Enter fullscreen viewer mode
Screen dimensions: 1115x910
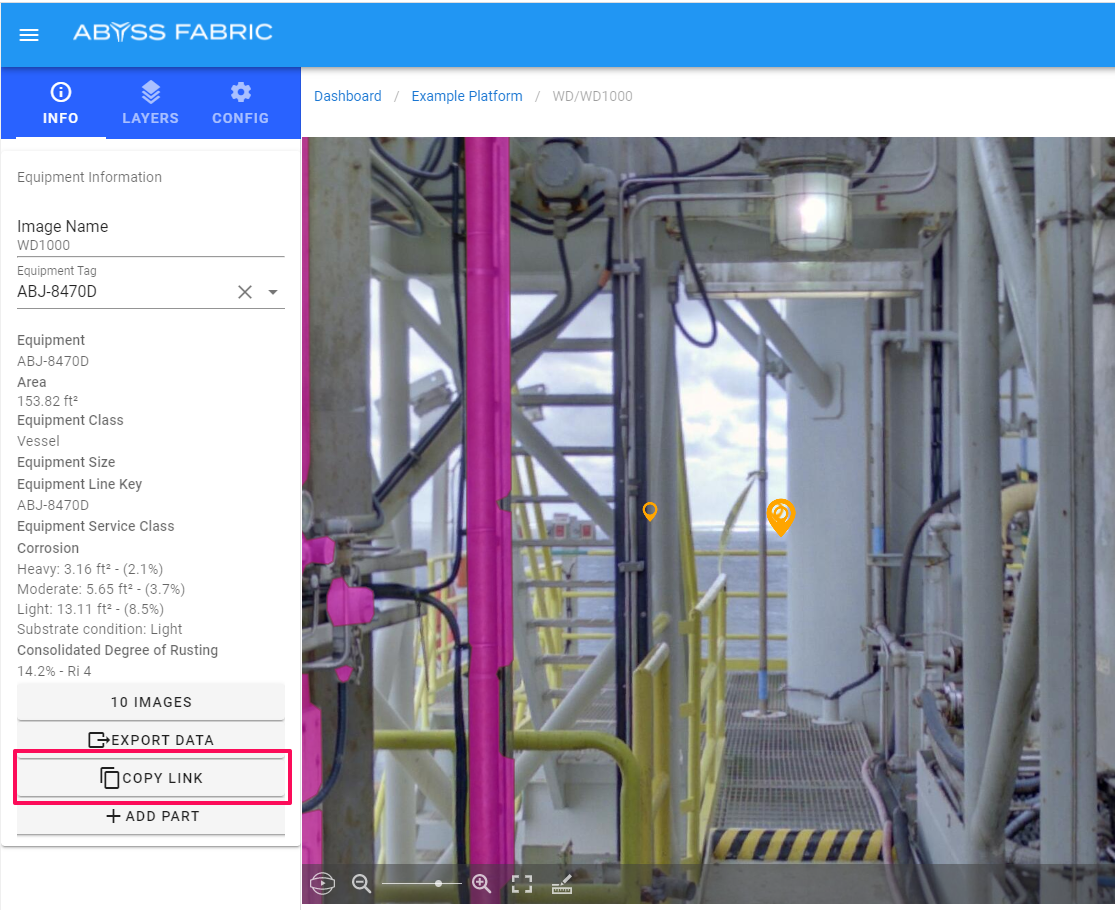(x=522, y=883)
